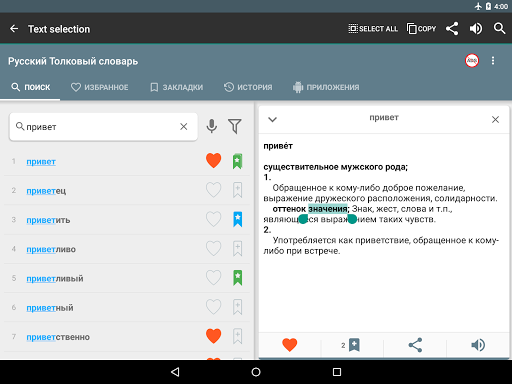
Task: Favorite приветливый with its heart
Action: pos(213,278)
